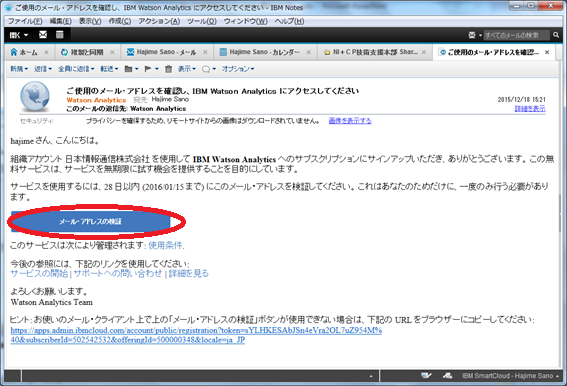Screen dimensions: 567x386
Task: Switch to the 複製と同期 tab
Action: coord(87,52)
